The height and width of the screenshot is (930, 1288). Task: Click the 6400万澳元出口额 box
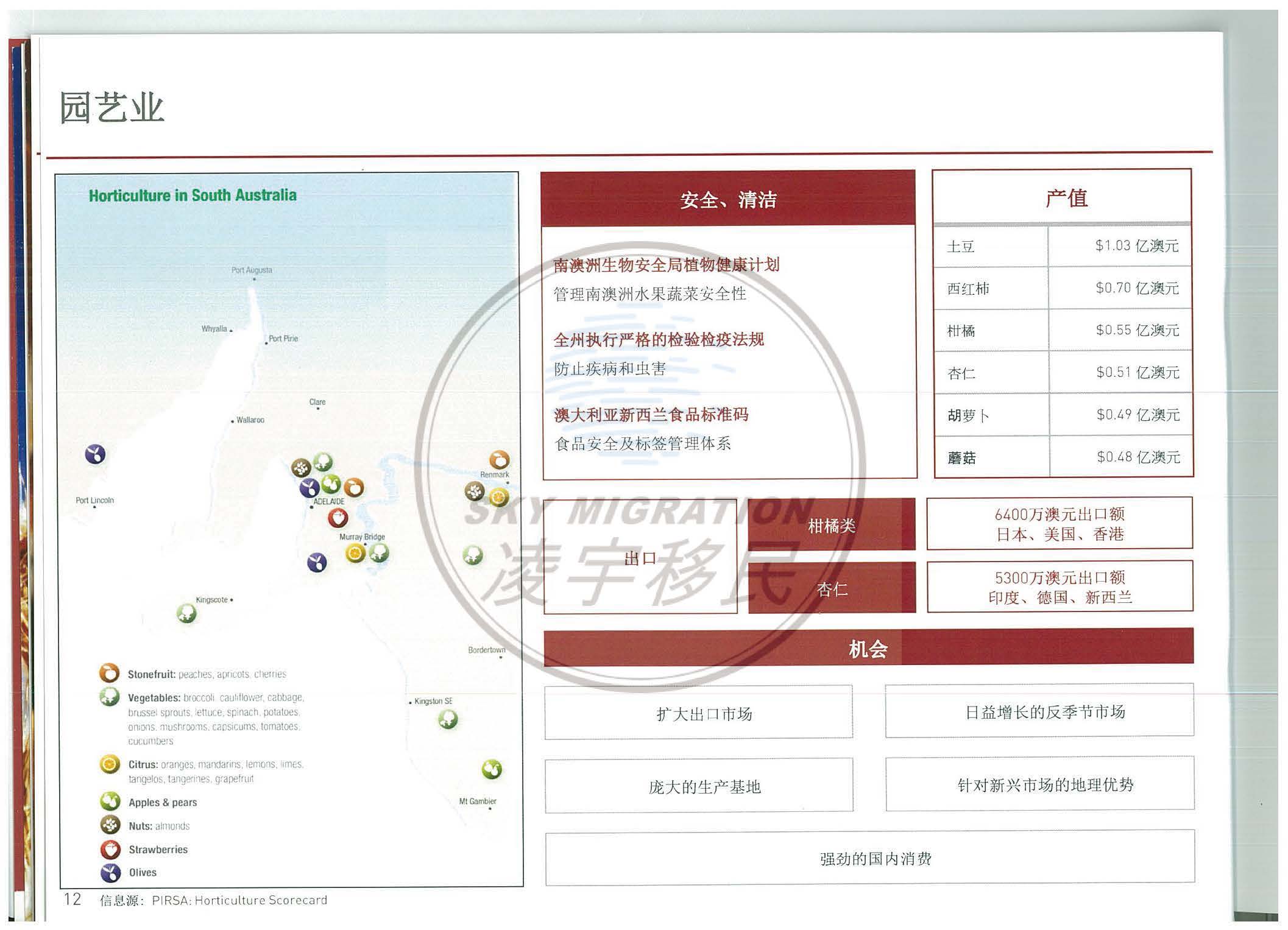[x=1060, y=524]
